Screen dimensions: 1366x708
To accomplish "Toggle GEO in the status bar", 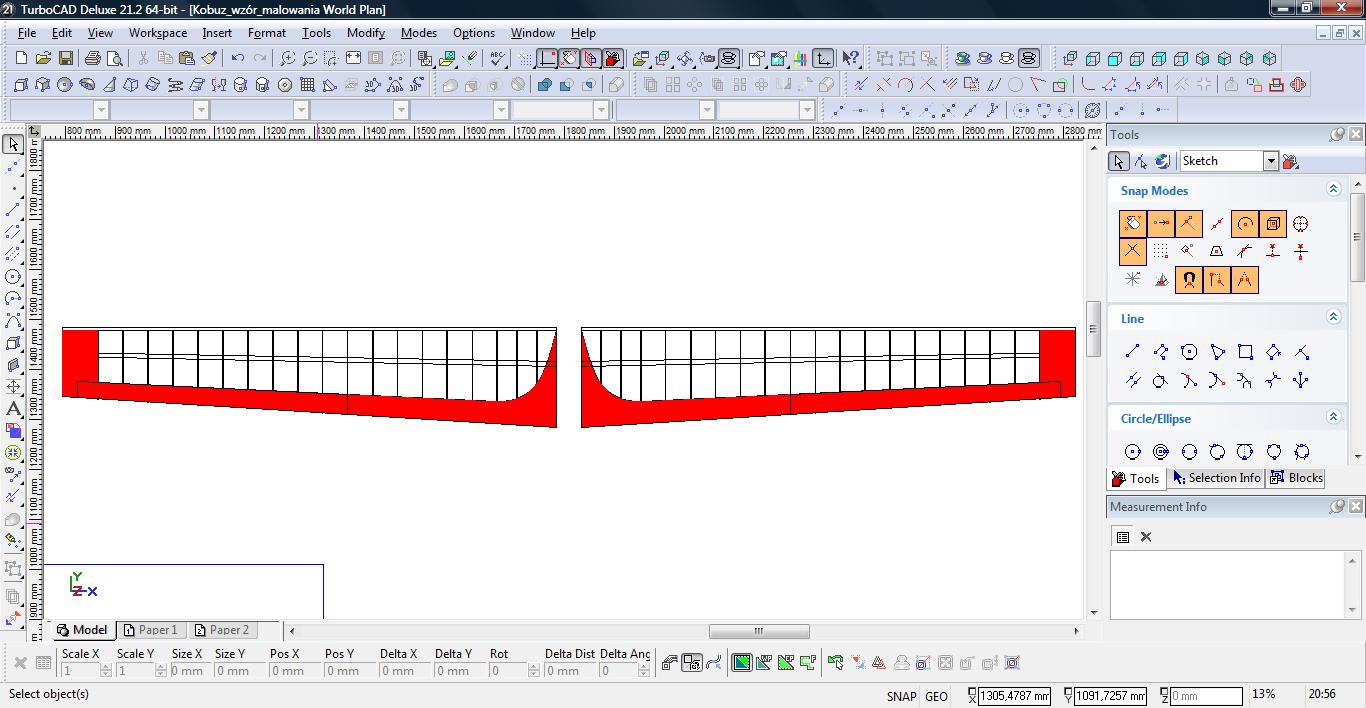I will pos(936,696).
